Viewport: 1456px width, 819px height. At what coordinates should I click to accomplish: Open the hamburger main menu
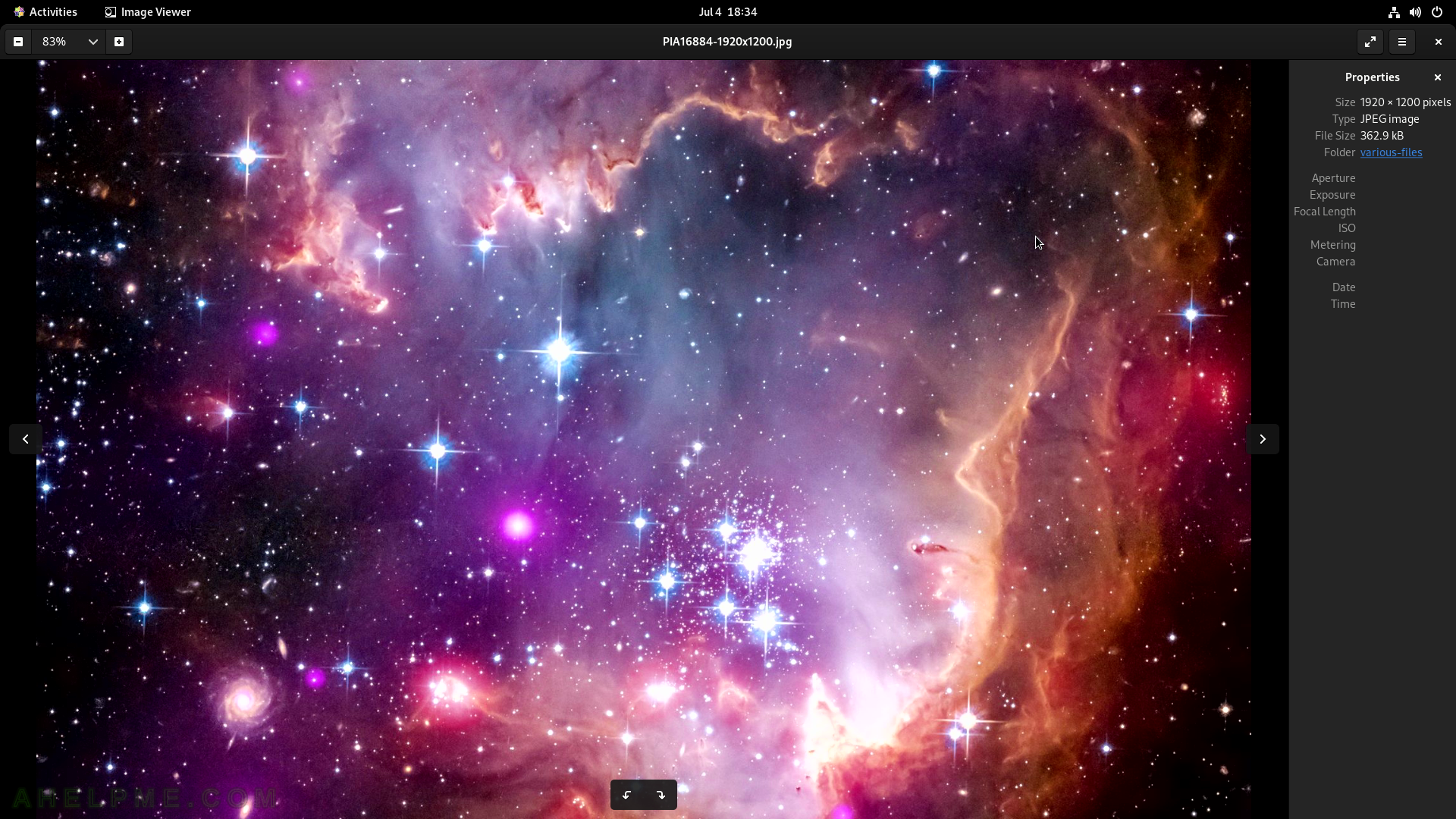pyautogui.click(x=1402, y=42)
